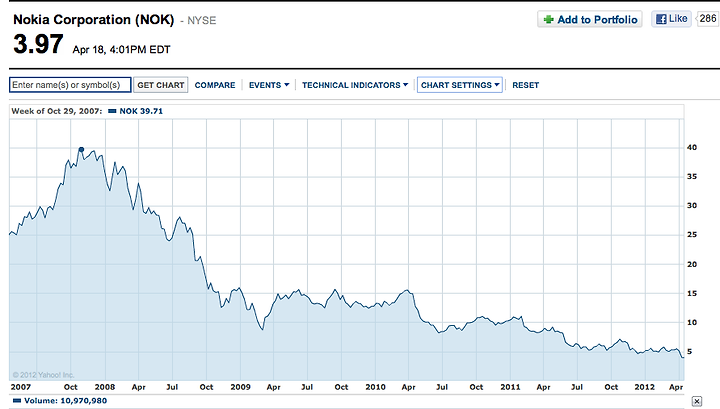Click the Week of Oct 29, 2007 label
The image size is (720, 409).
(56, 111)
